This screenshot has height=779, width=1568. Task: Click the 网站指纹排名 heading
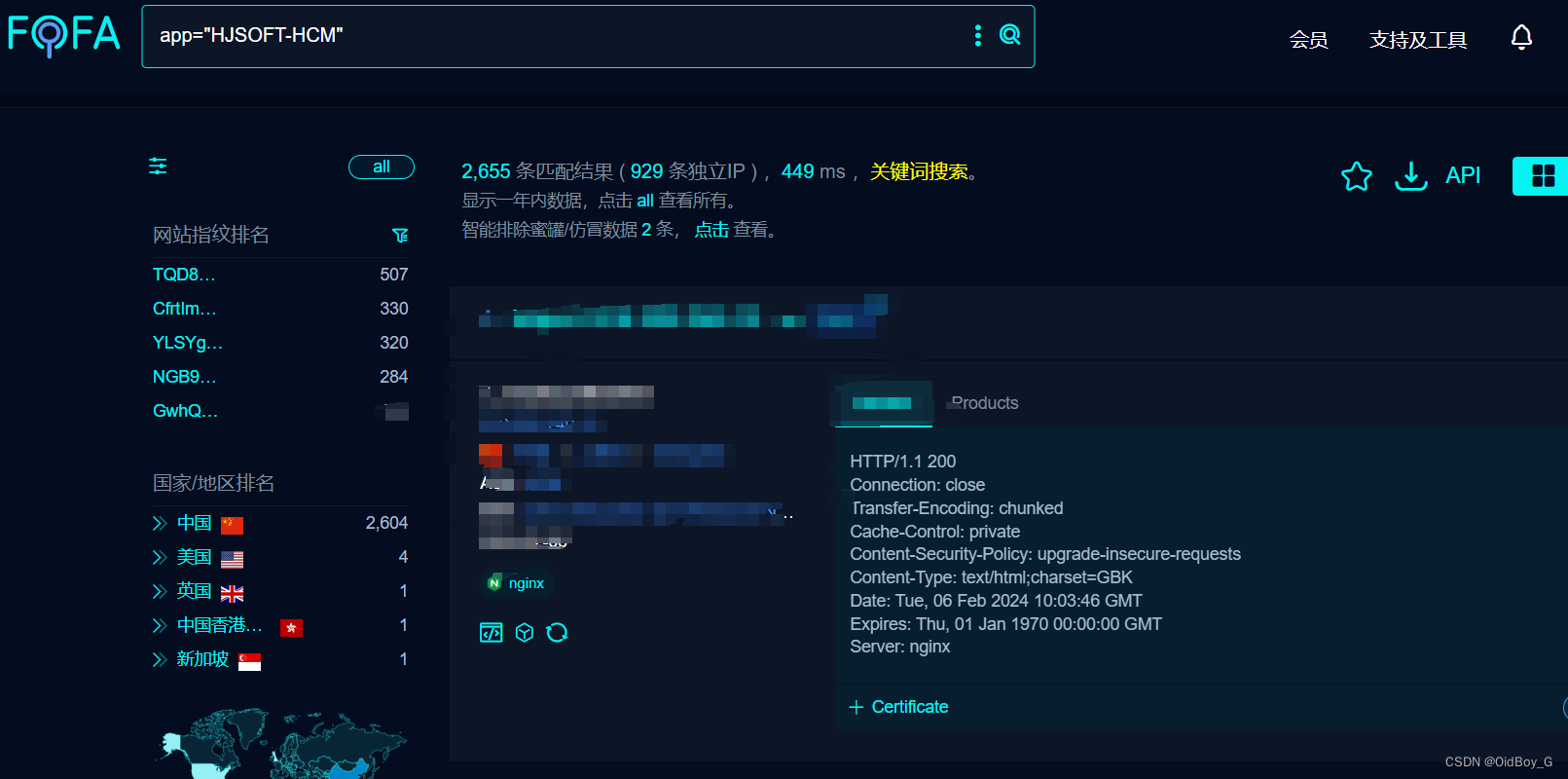210,235
